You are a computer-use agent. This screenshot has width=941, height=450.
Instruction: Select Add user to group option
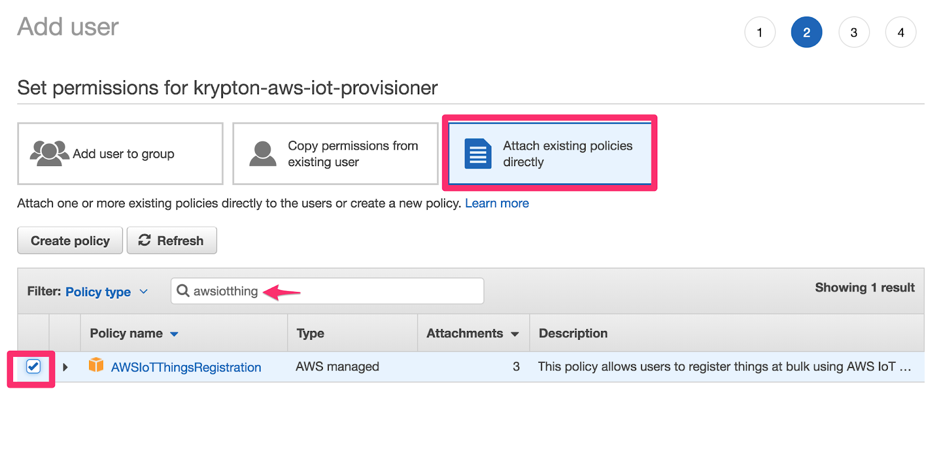(x=120, y=154)
